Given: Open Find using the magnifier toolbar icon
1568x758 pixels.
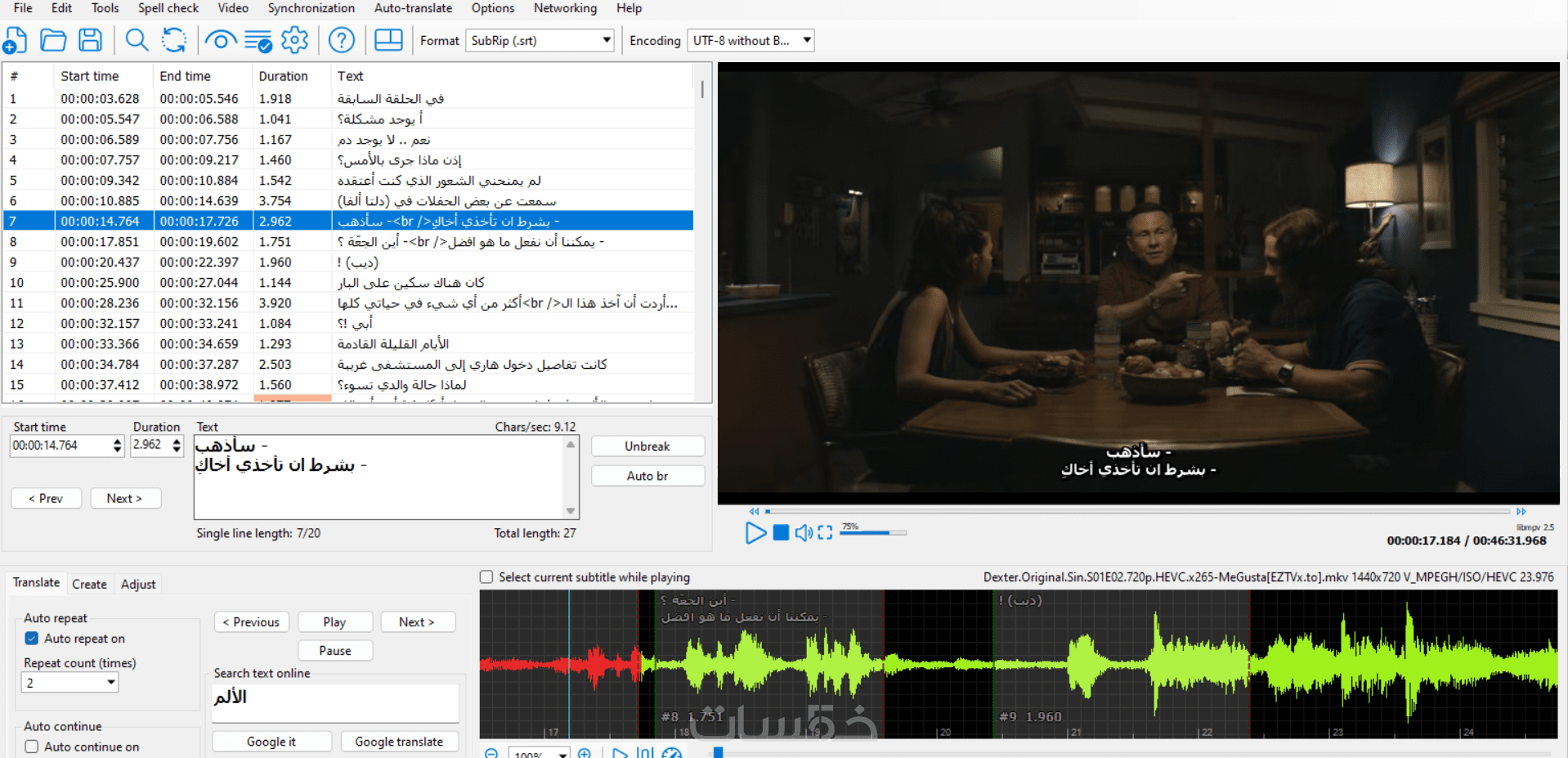Looking at the screenshot, I should (x=137, y=40).
